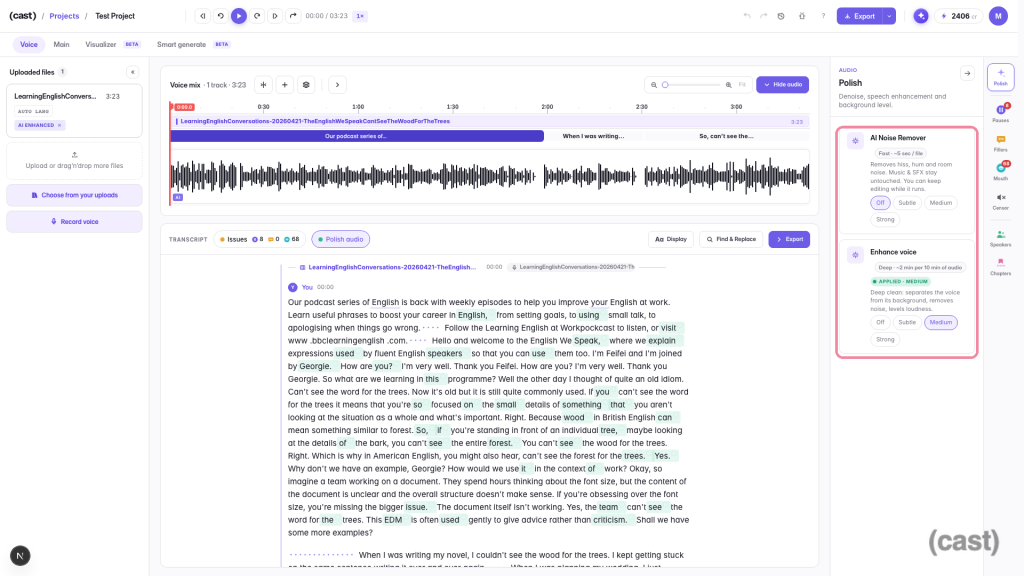
Task: Open the AI sparkle assistant button
Action: tap(921, 16)
